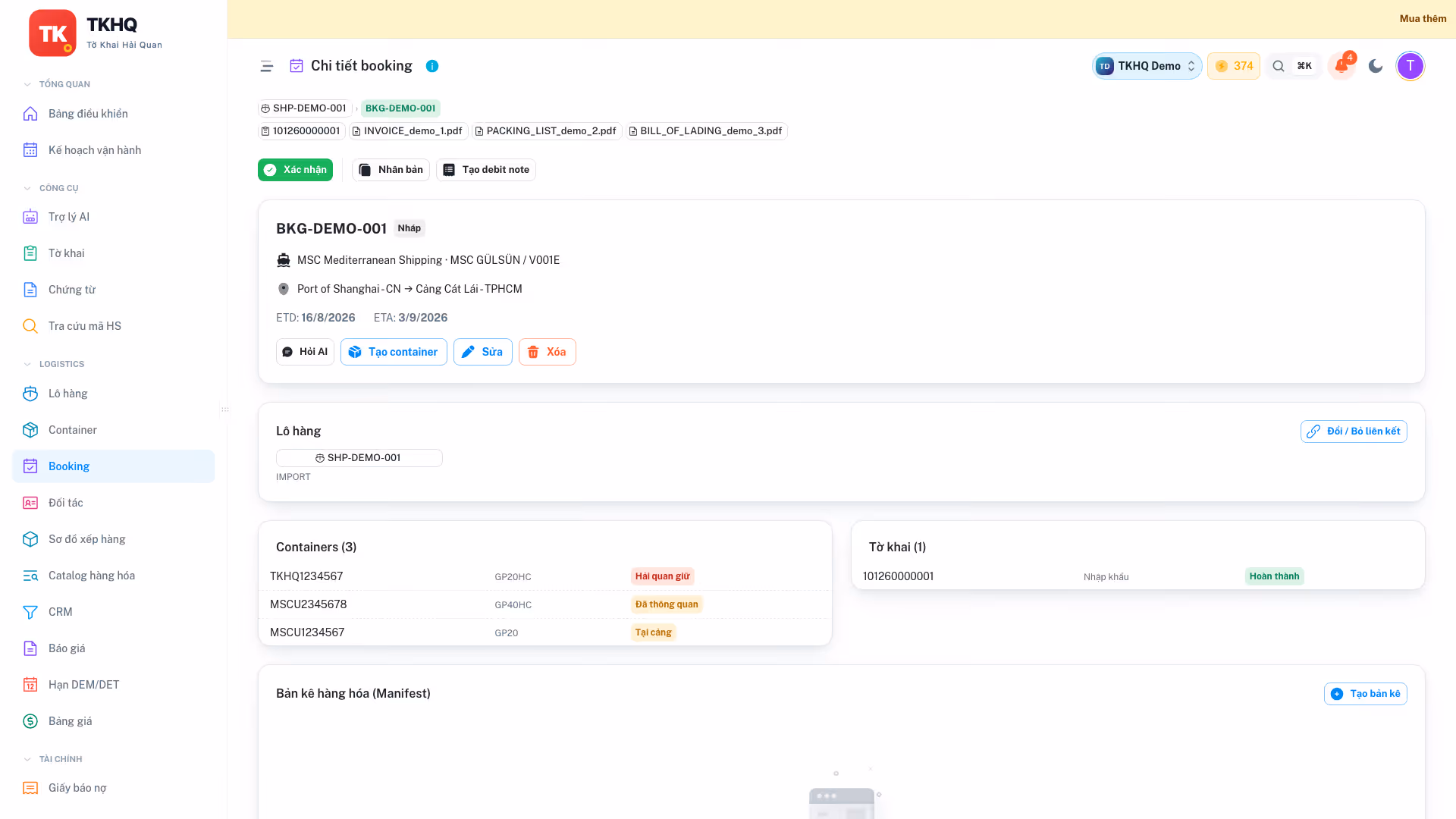The width and height of the screenshot is (1456, 819).
Task: Click the Xóa delete button
Action: [x=547, y=352]
